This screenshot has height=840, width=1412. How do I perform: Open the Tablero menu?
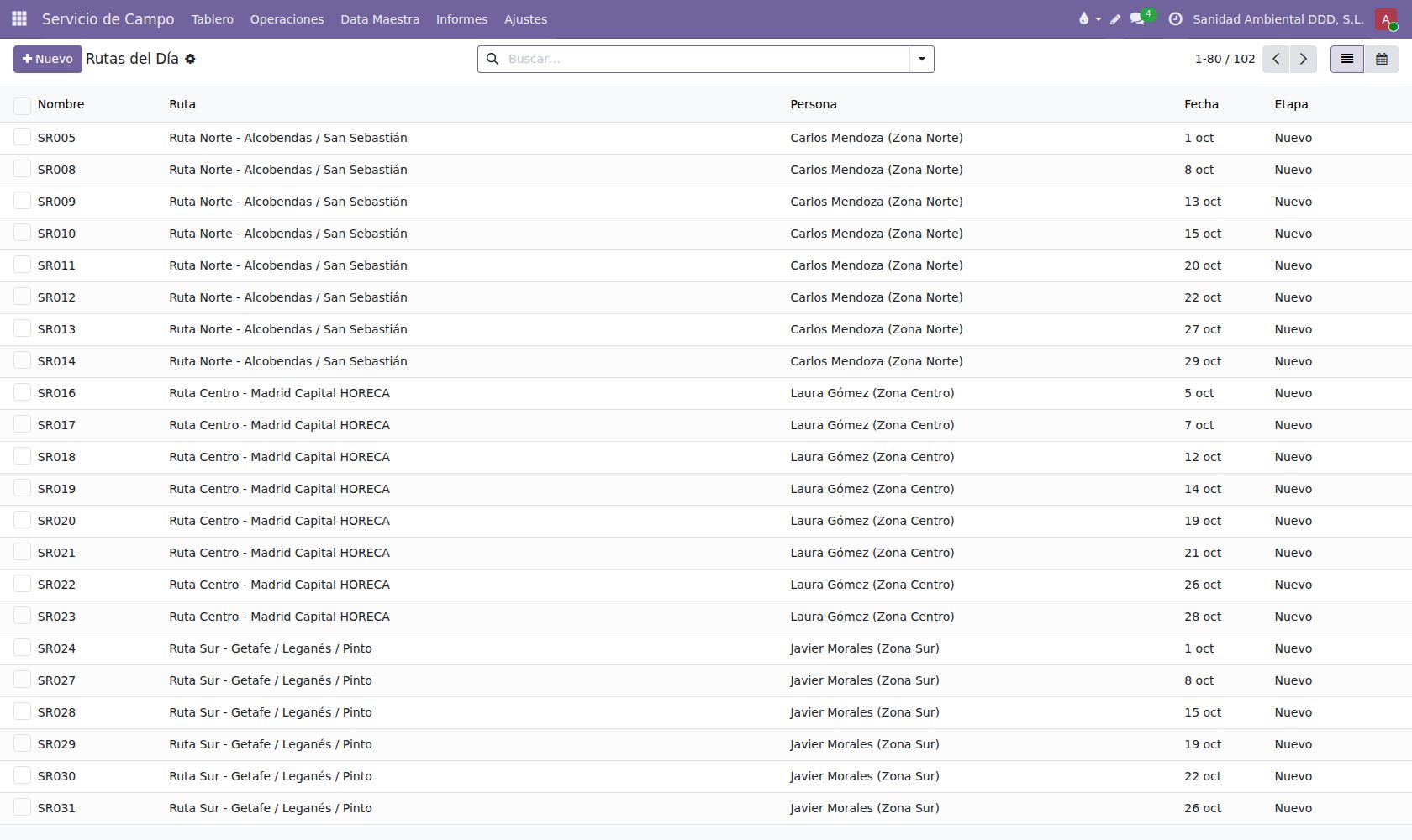[213, 18]
